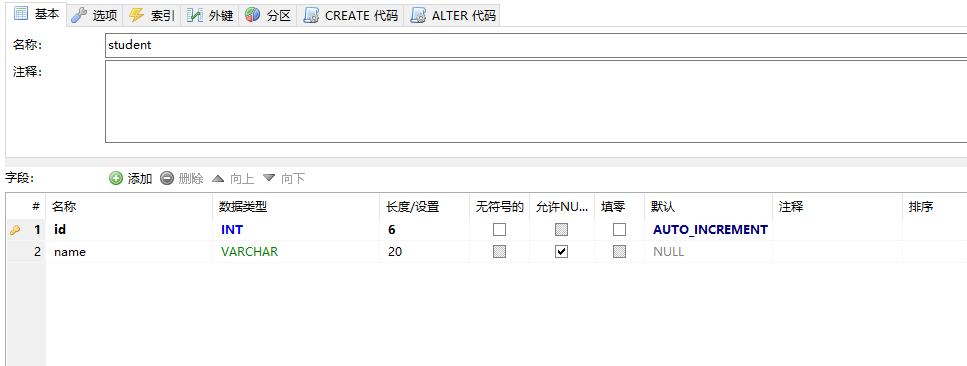The image size is (967, 366).
Task: Toggle 填零 checkbox for id row
Action: pos(619,230)
